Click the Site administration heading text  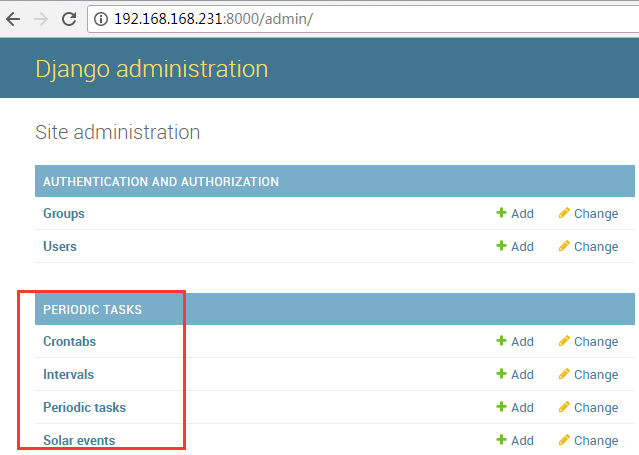118,133
